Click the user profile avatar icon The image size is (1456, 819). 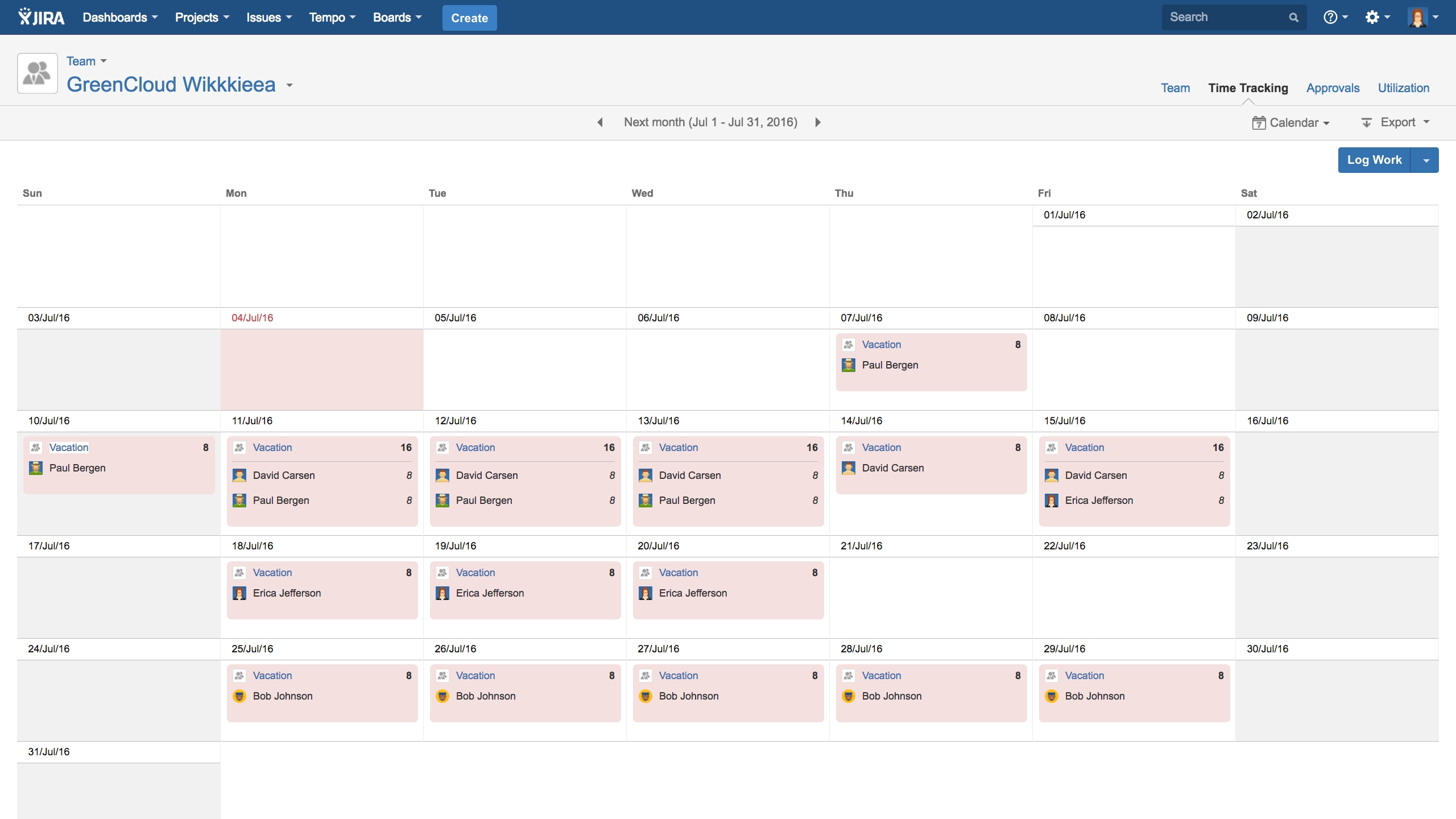click(x=1418, y=17)
